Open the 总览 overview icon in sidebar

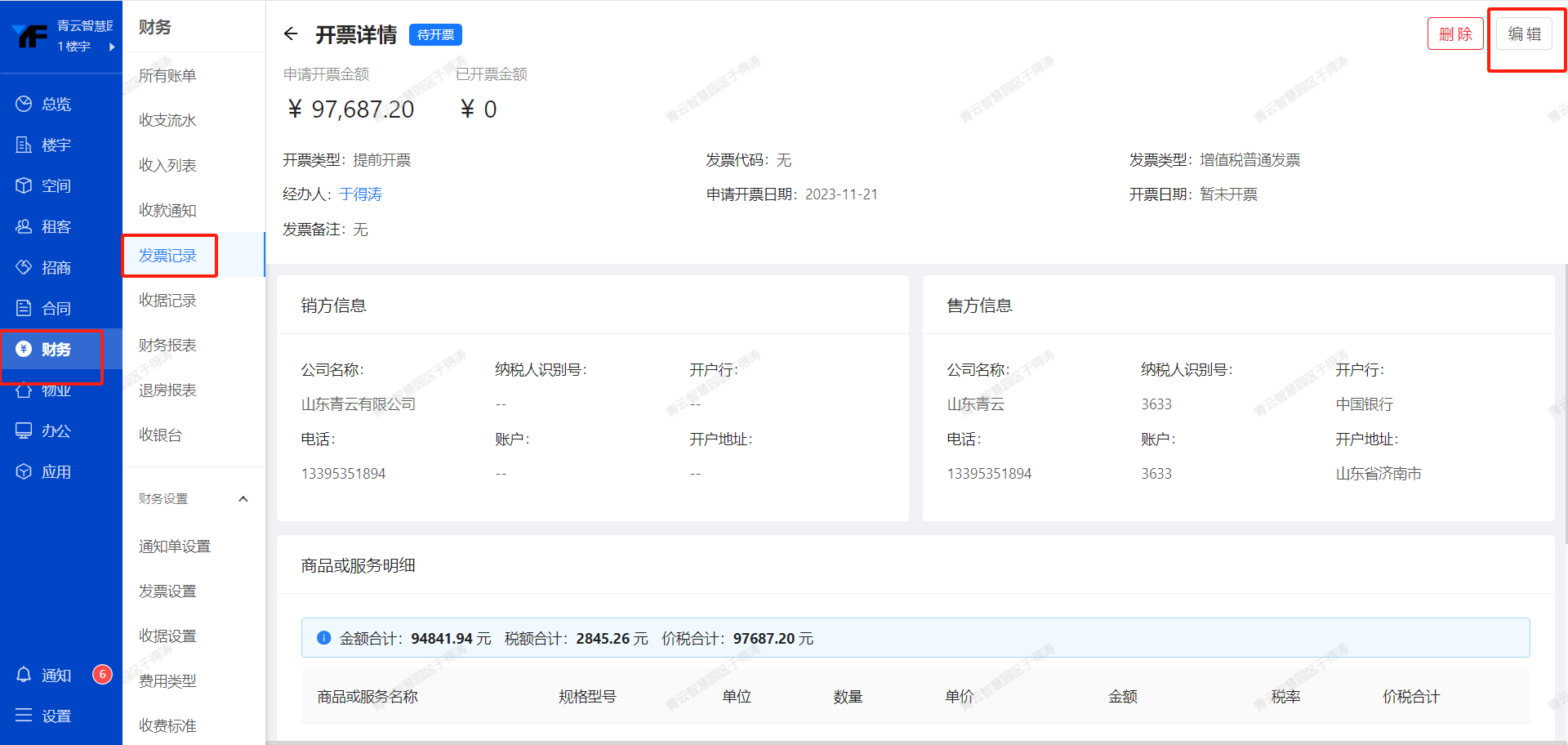pyautogui.click(x=24, y=104)
